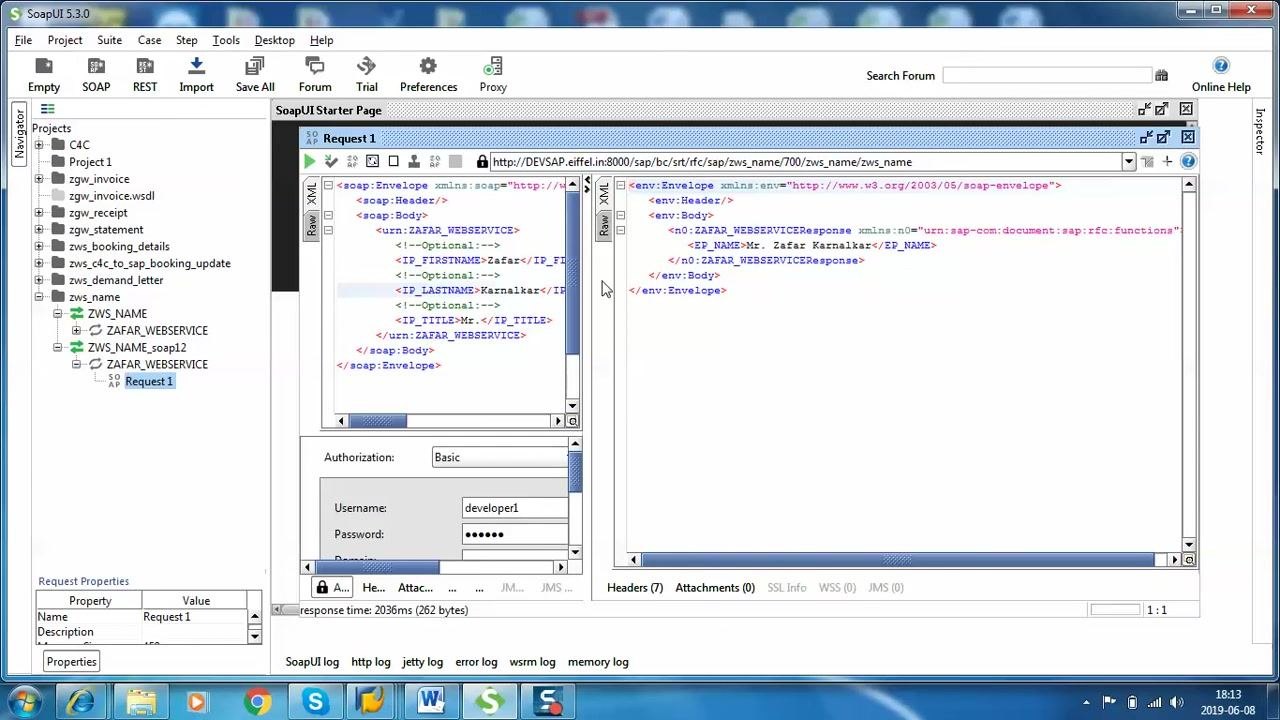Open the SoapUI log tab

coord(312,662)
